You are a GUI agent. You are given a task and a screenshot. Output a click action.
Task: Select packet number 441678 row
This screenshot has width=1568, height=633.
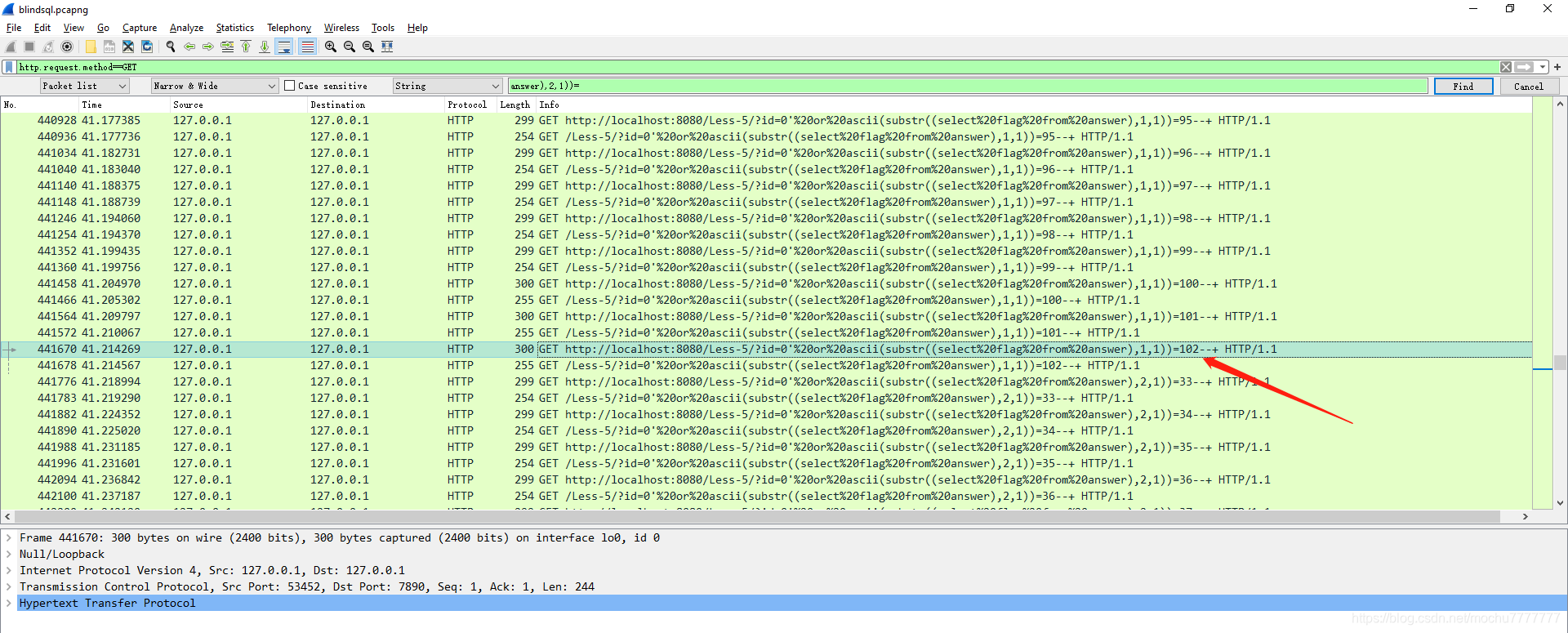point(766,365)
